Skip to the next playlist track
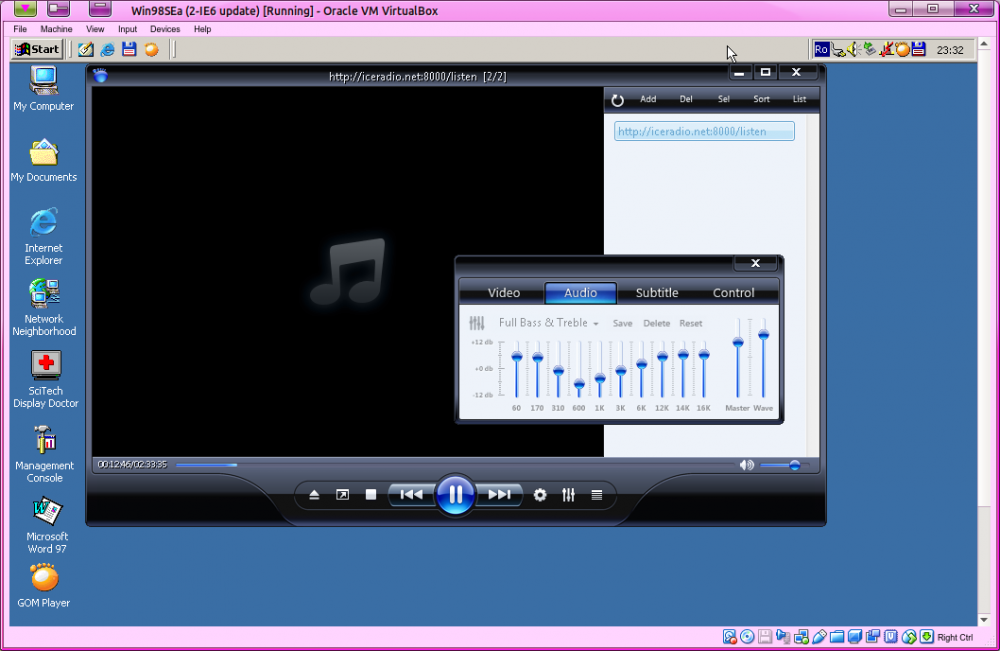1000x651 pixels. tap(500, 494)
